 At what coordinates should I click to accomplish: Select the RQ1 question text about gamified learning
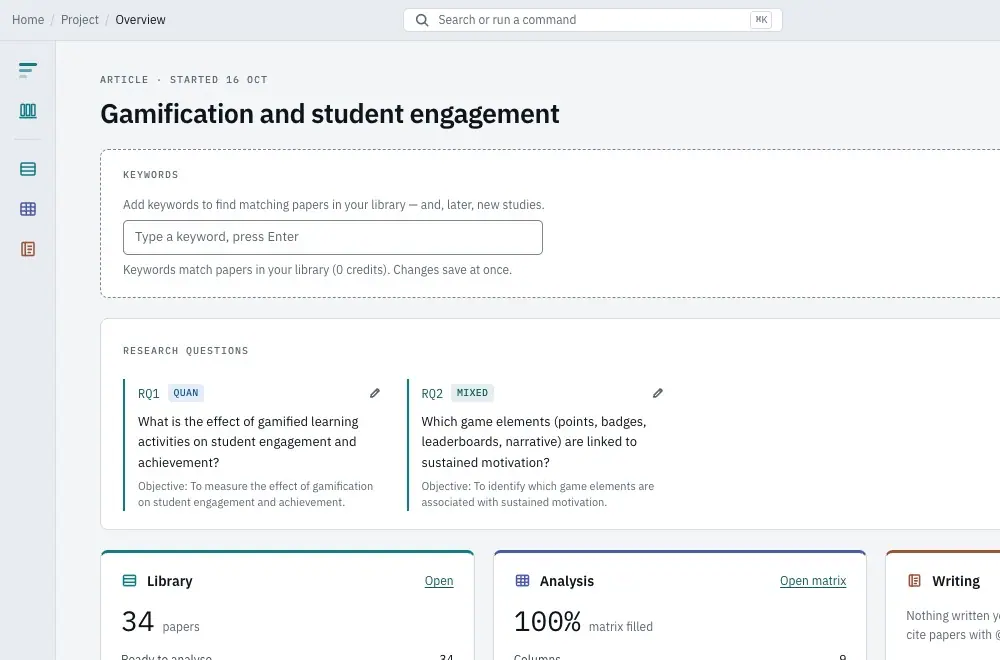(x=248, y=442)
